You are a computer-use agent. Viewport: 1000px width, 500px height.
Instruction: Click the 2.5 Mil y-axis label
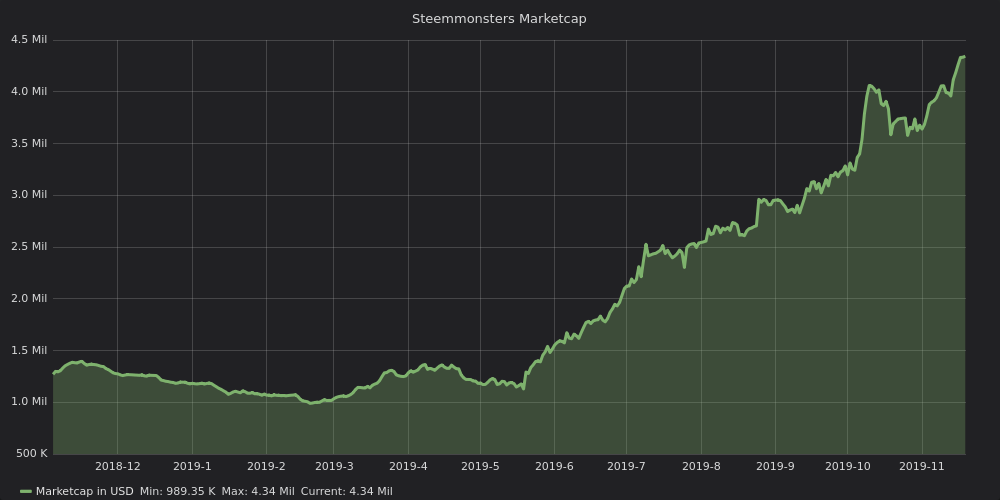[29, 246]
